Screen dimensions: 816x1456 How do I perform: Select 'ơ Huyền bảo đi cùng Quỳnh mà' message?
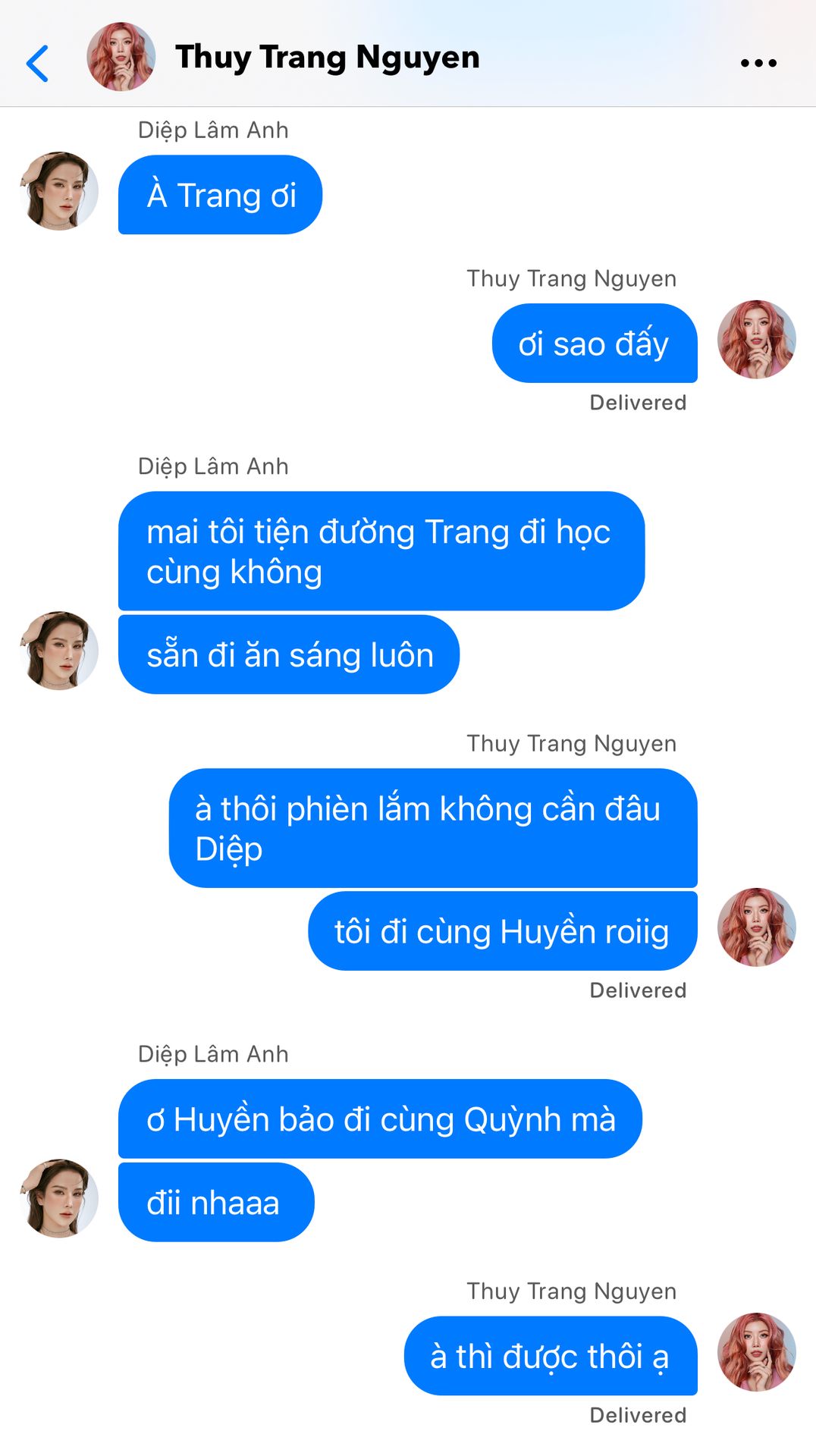(380, 1119)
